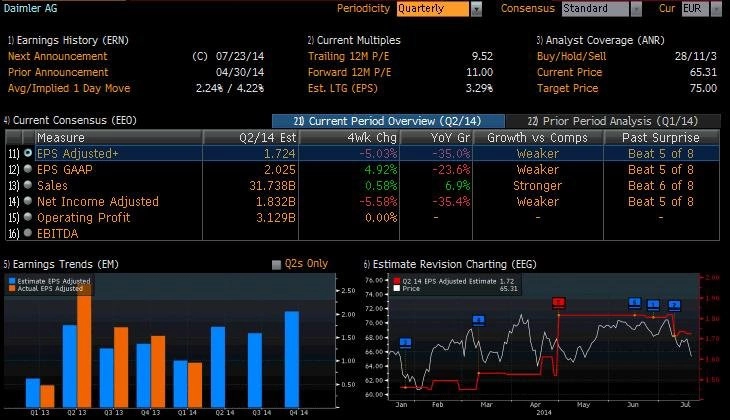Select the EPS Adjusted+ radio button
This screenshot has width=730, height=420.
pos(28,153)
